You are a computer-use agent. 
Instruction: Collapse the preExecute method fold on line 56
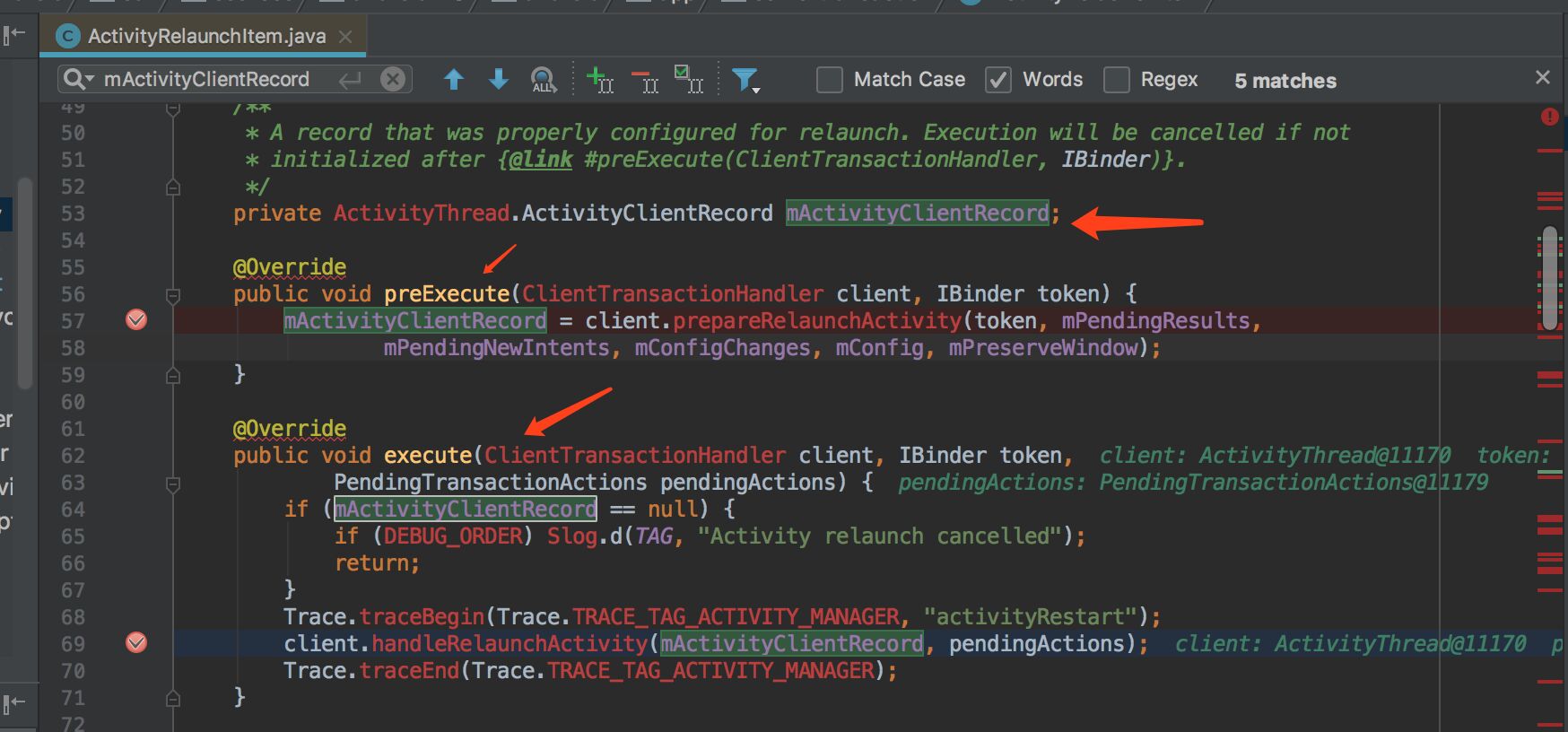(x=173, y=294)
